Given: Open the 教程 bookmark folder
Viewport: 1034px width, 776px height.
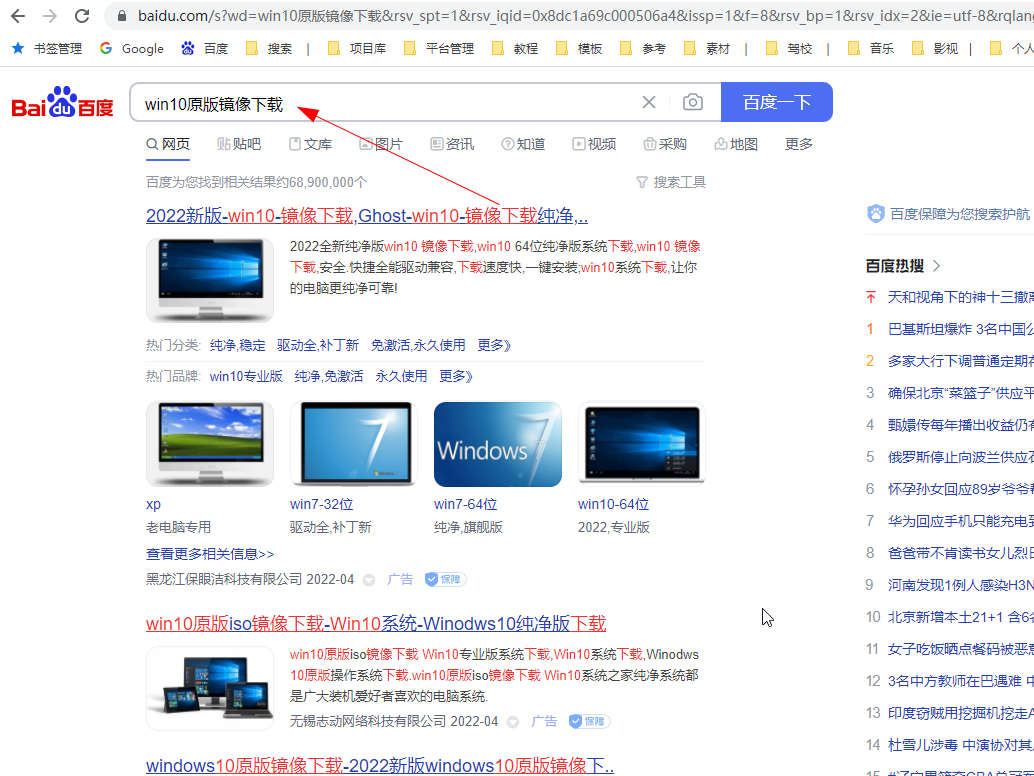Looking at the screenshot, I should tap(515, 48).
